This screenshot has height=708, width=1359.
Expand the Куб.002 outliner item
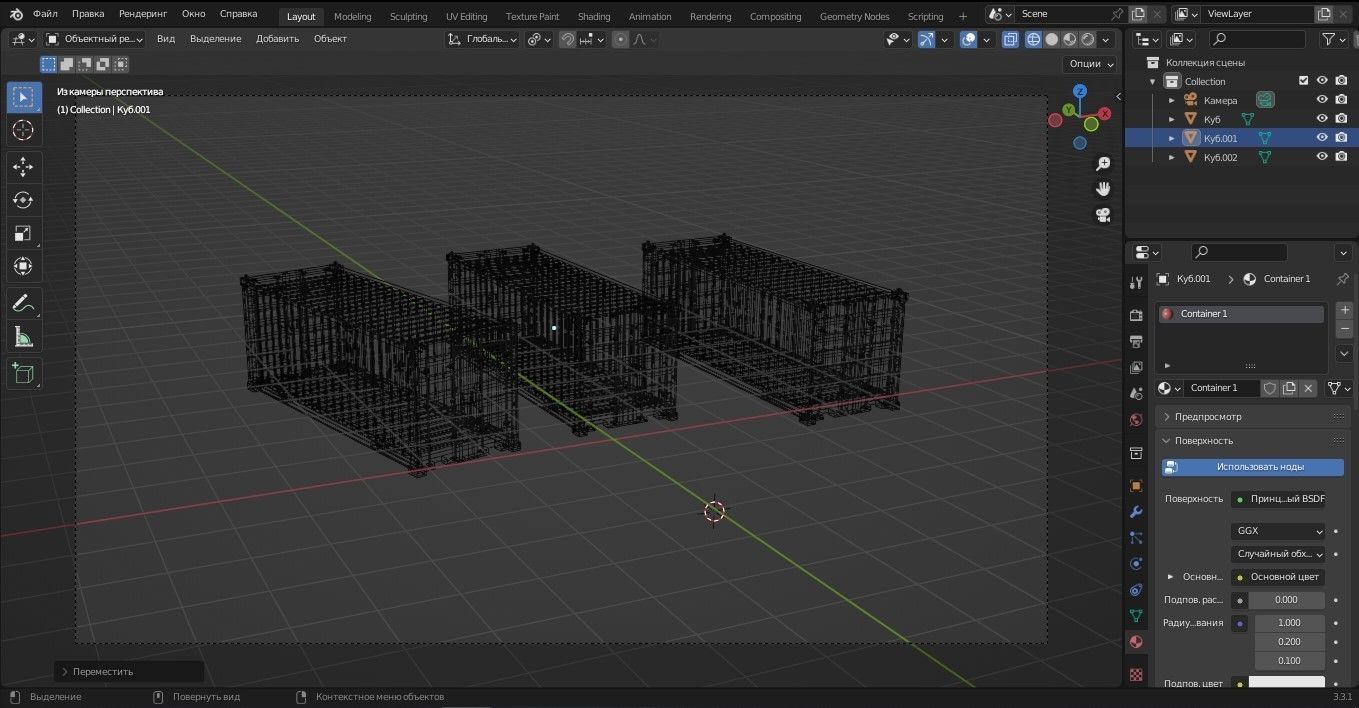(1172, 157)
